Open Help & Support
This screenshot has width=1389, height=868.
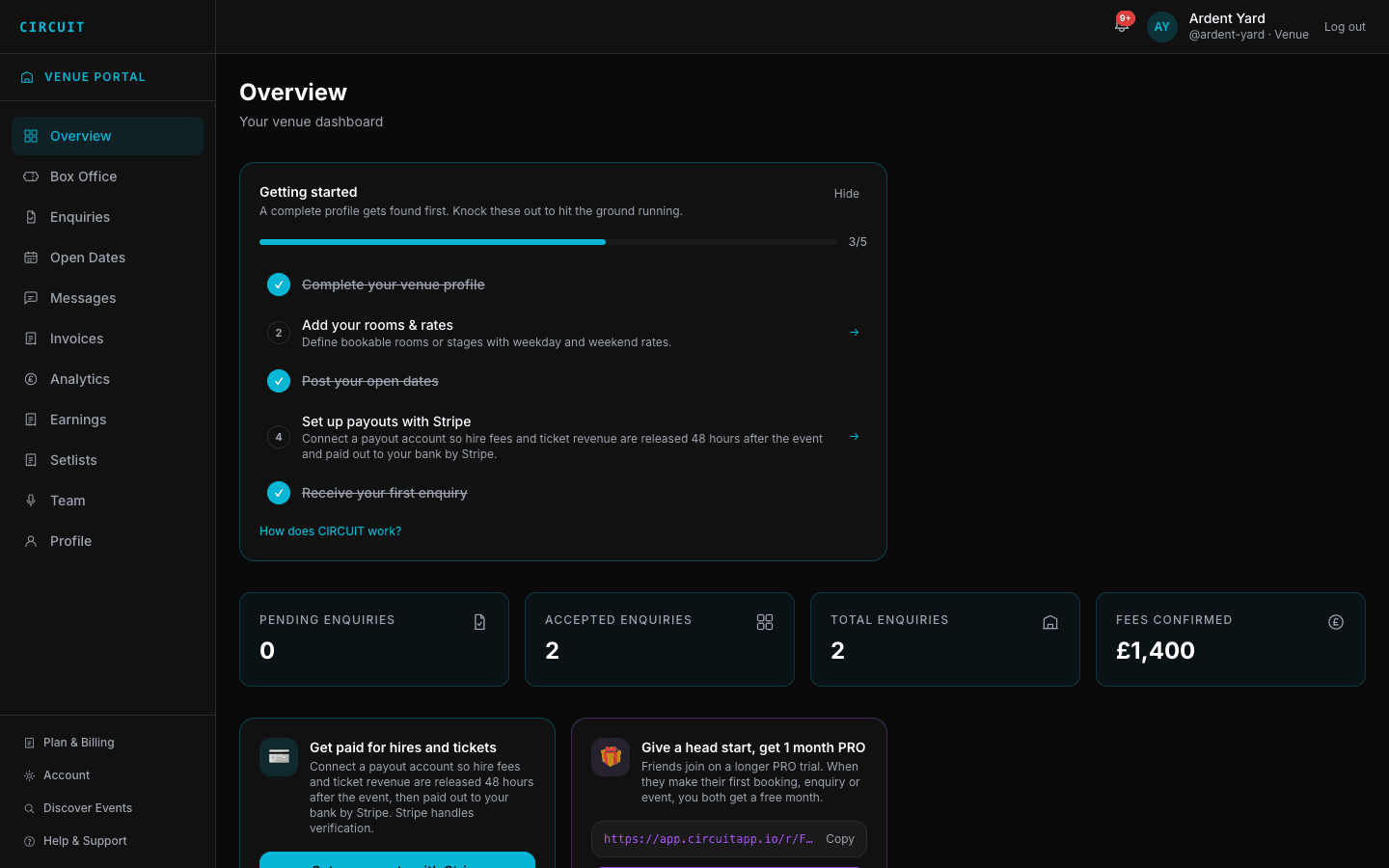(107, 841)
